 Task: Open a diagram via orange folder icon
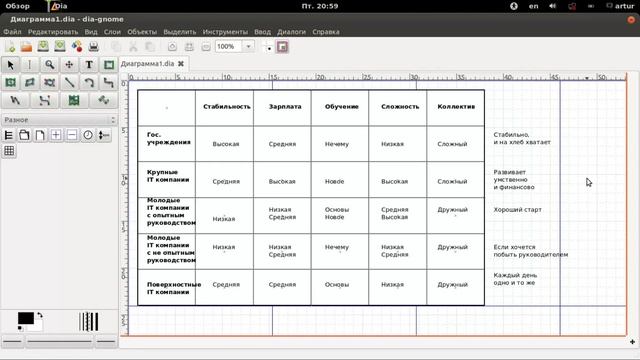click(27, 47)
